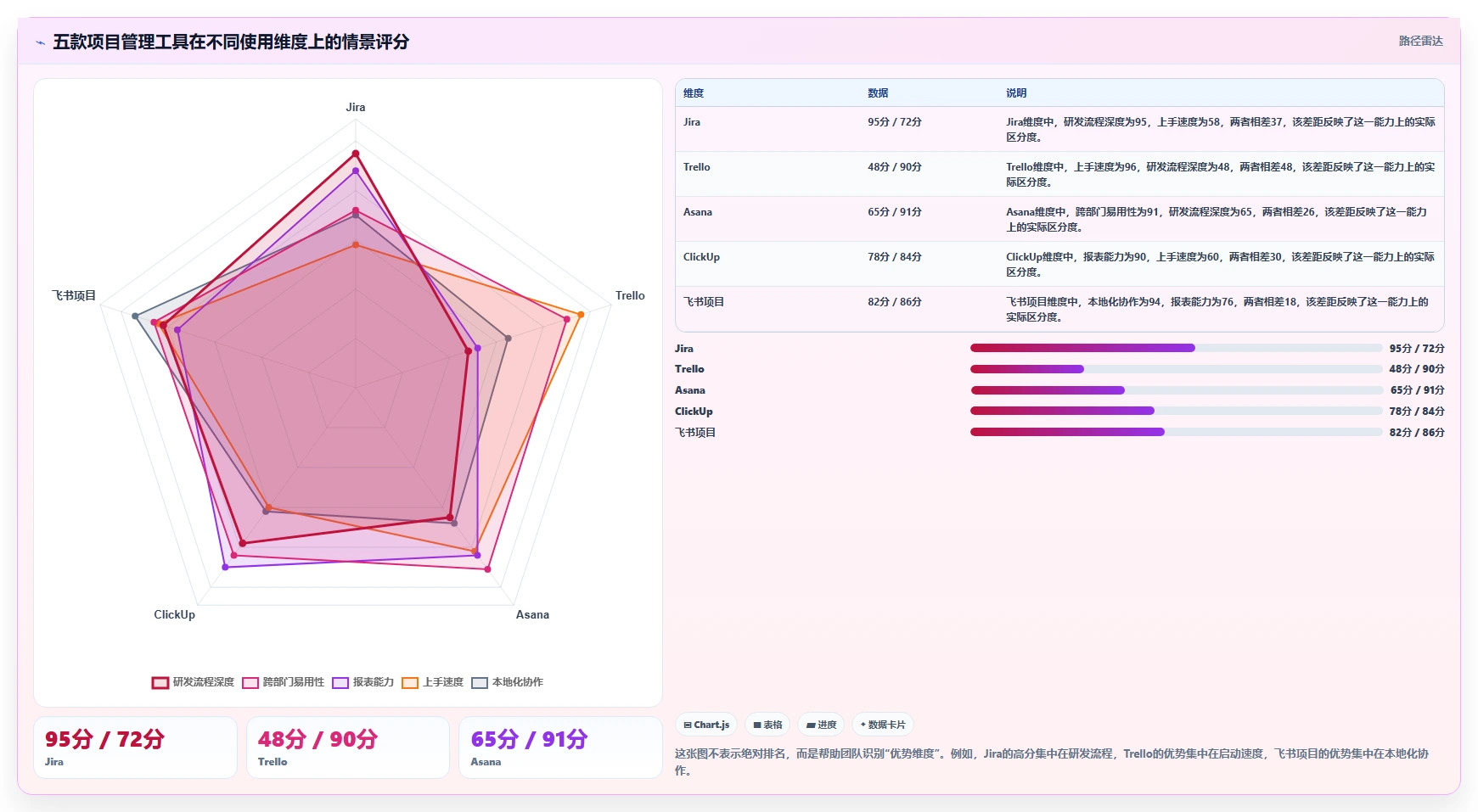Viewport: 1478px width, 812px height.
Task: Click the 飞书项目 progress bar
Action: click(x=1177, y=432)
